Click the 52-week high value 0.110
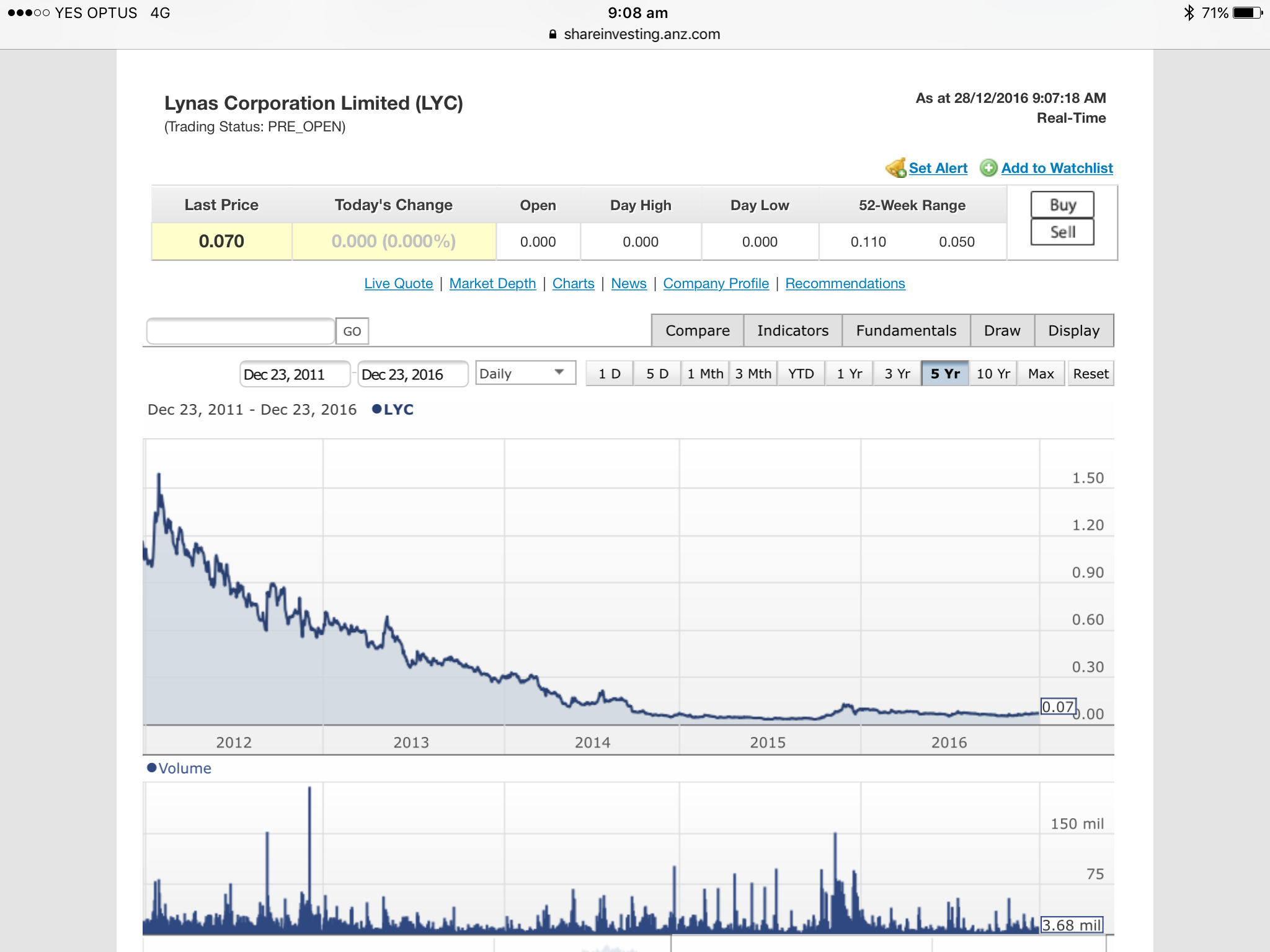The height and width of the screenshot is (952, 1270). [868, 242]
